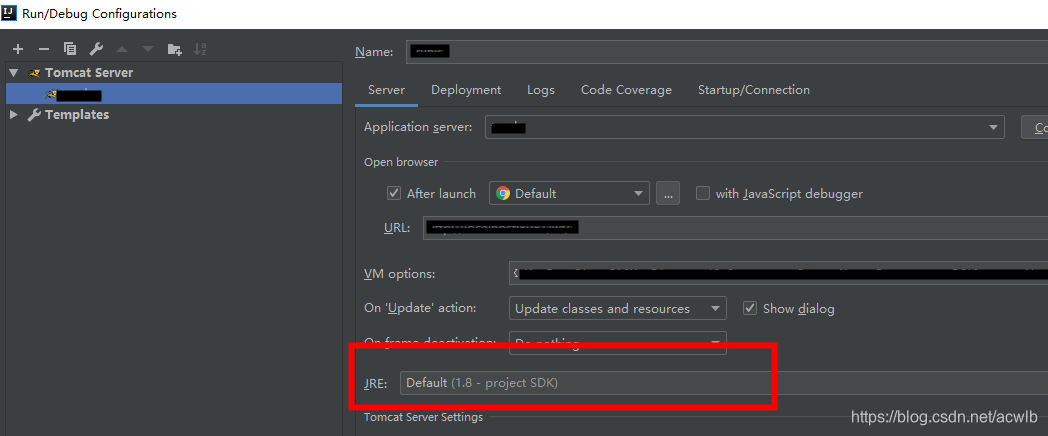Expand the Templates tree node
This screenshot has height=436, width=1048.
(14, 114)
